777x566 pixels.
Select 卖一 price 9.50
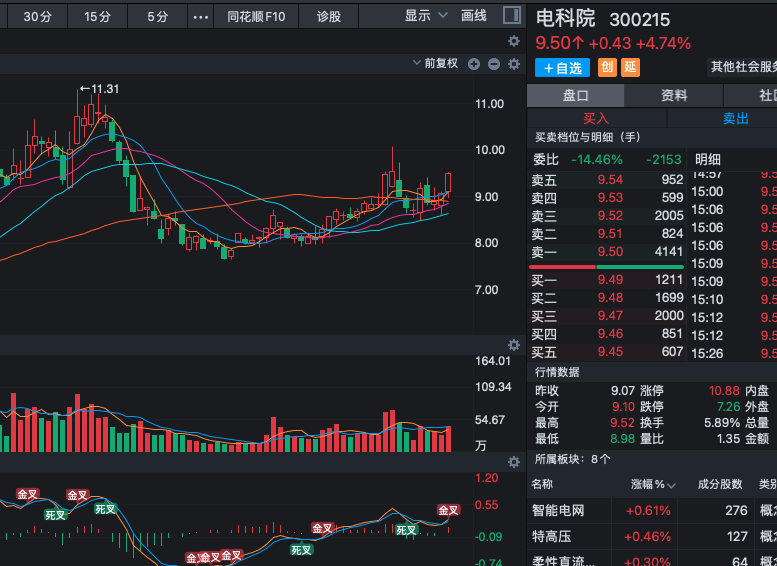click(610, 252)
